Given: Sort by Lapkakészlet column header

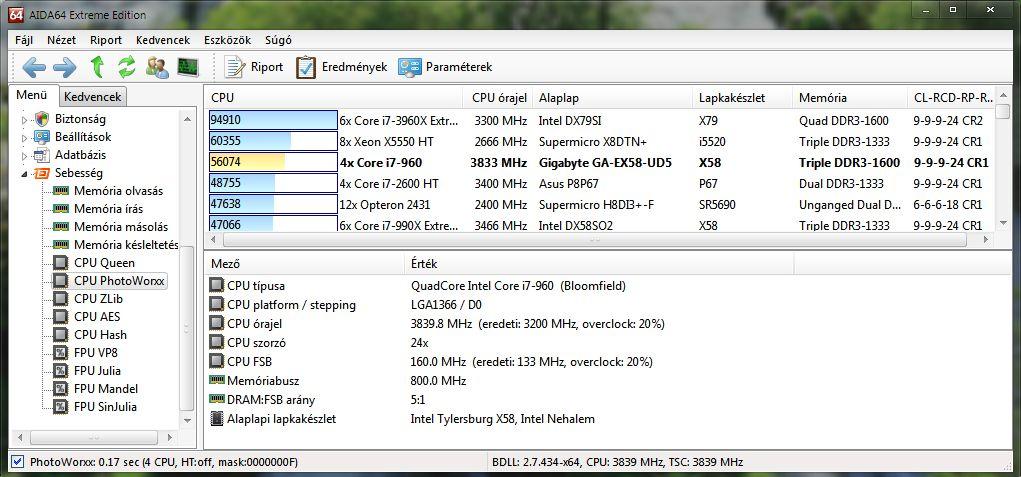Looking at the screenshot, I should (x=743, y=98).
